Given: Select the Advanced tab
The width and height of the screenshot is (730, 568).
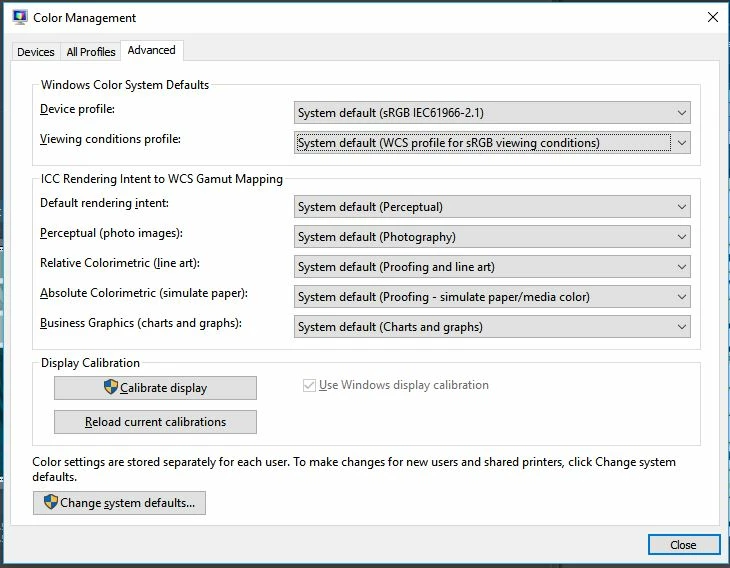Looking at the screenshot, I should pyautogui.click(x=152, y=50).
